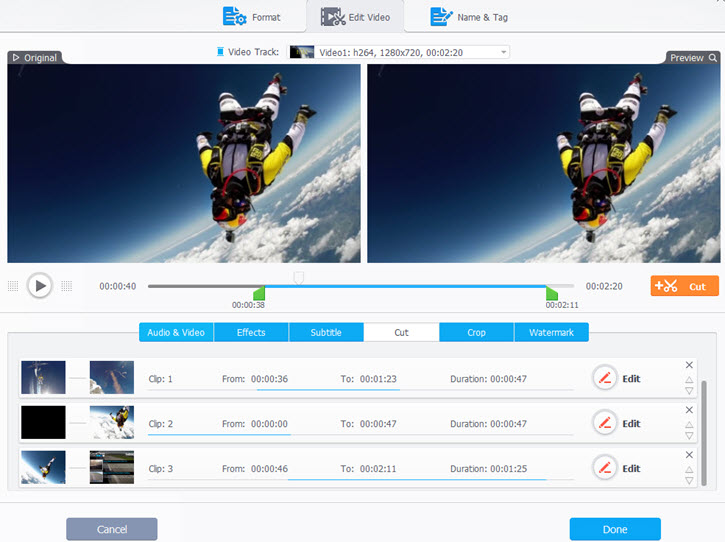Screen dimensions: 725x542
Task: Click the Cancel button
Action: (x=111, y=529)
